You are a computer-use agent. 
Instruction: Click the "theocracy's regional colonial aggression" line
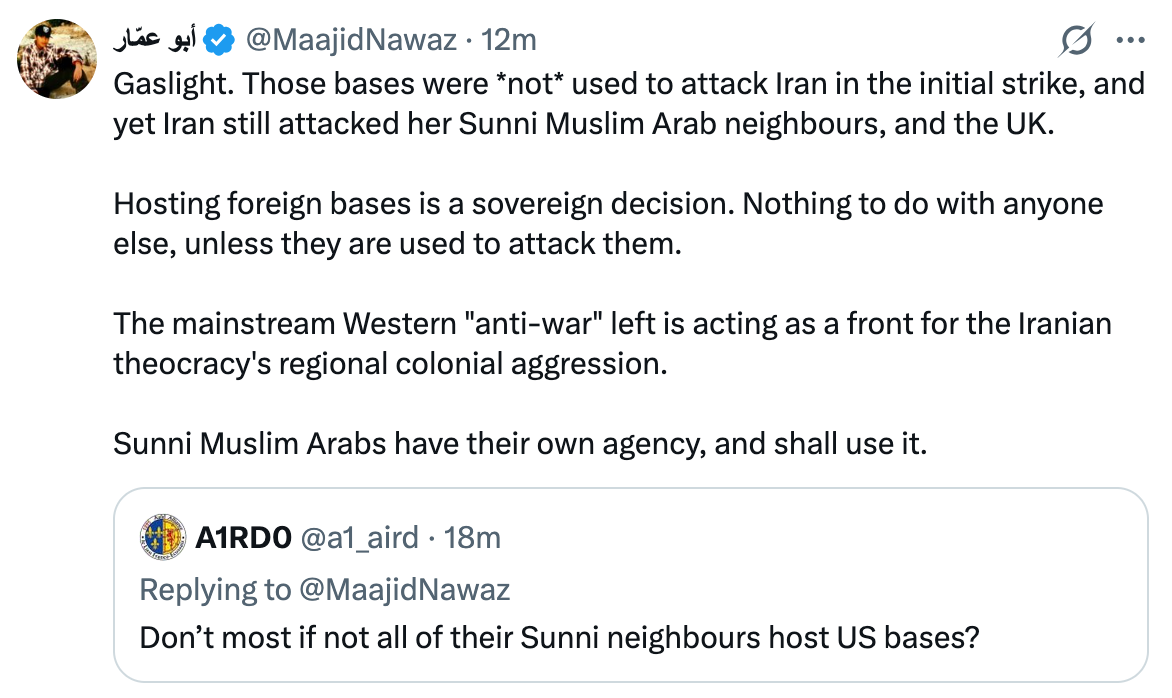click(x=390, y=364)
